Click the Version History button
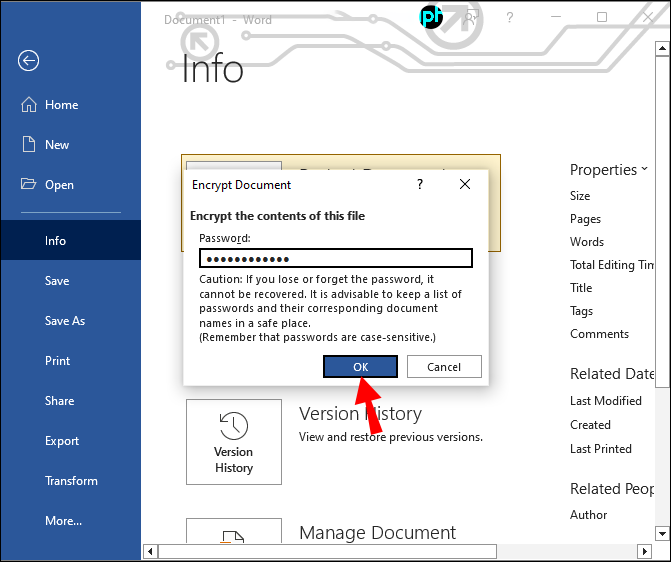Viewport: 671px width, 562px height. (234, 442)
